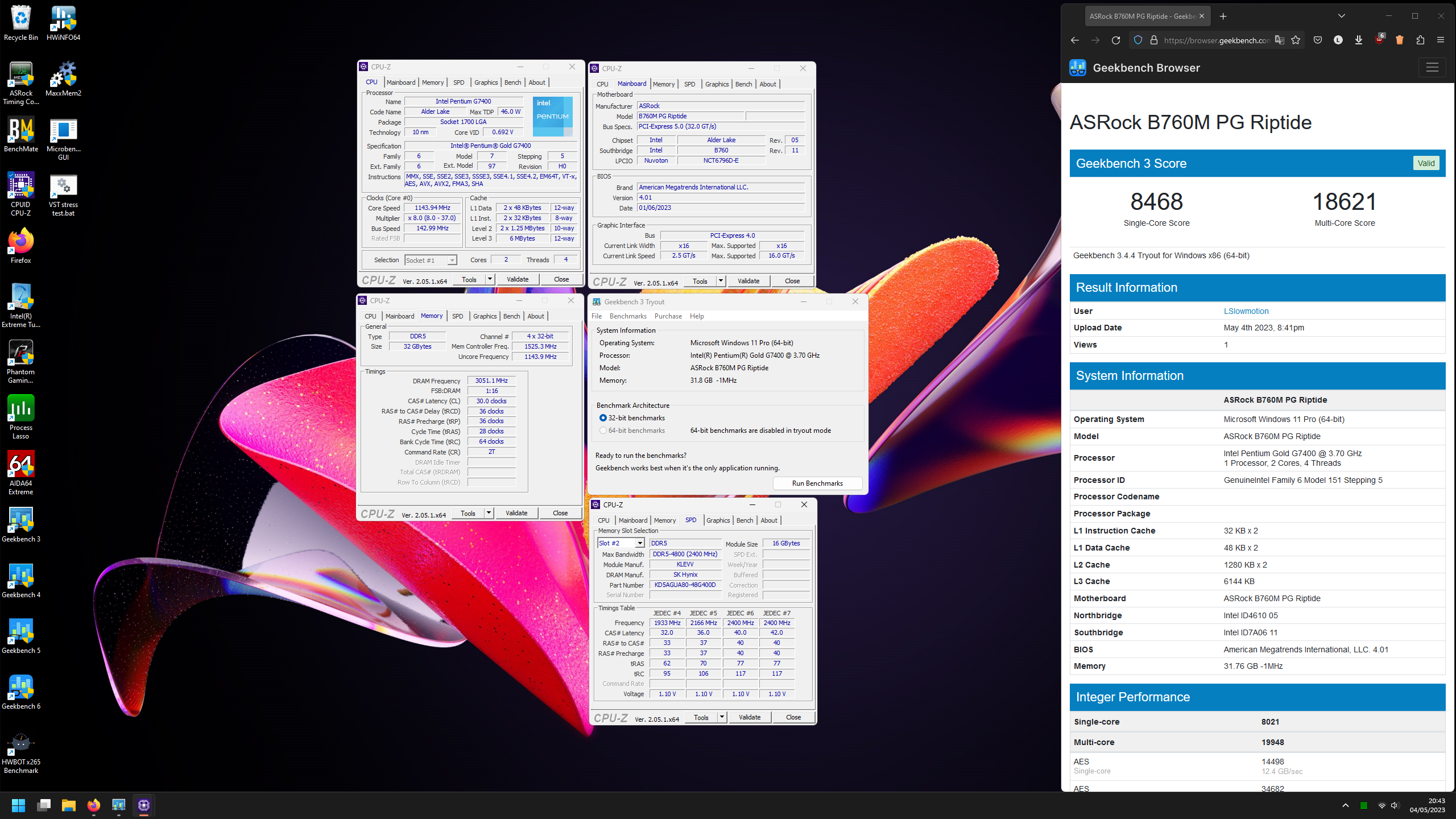Click the Firefox address bar URL
The width and height of the screenshot is (1456, 819).
coord(1216,40)
